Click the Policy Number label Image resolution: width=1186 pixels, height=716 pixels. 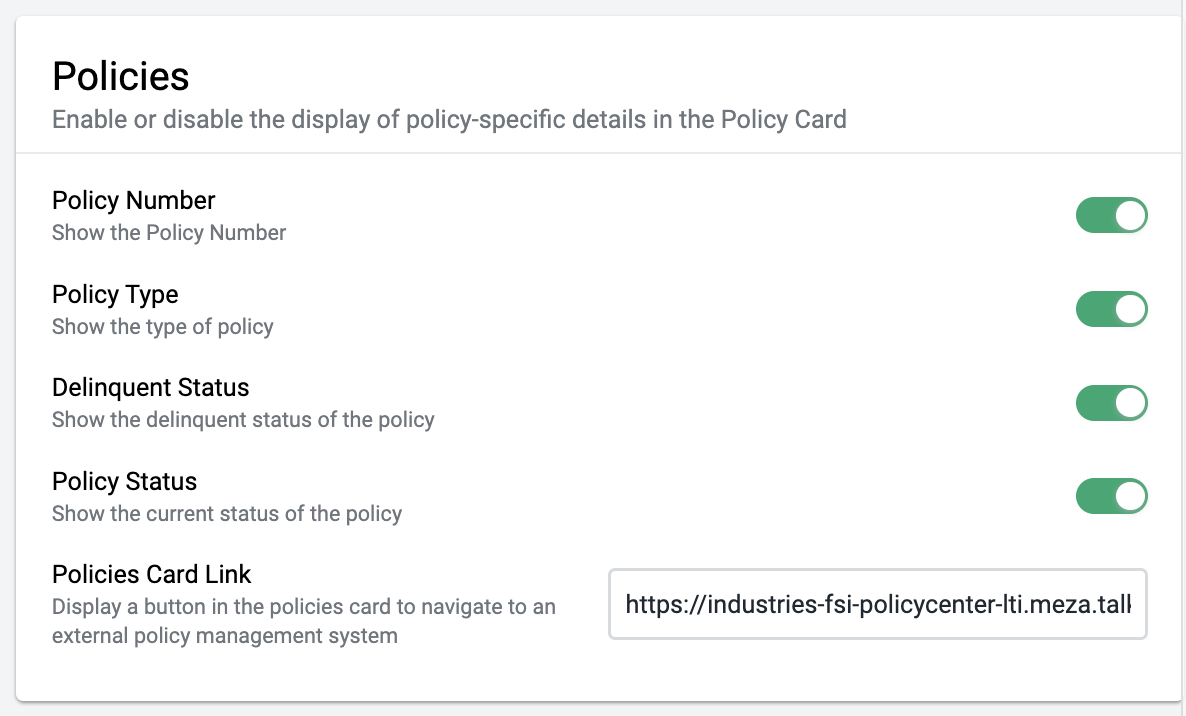point(133,200)
